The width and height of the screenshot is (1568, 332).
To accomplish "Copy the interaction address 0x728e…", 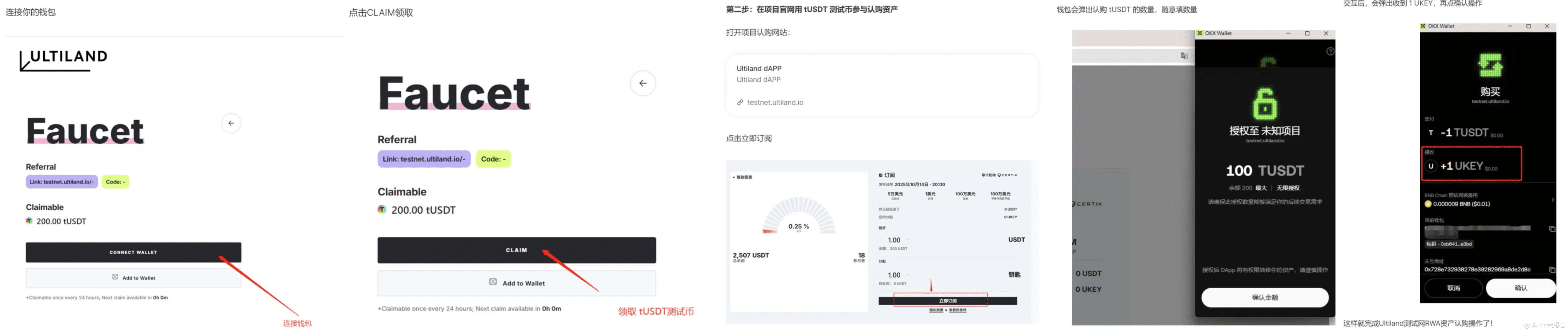I will tap(1552, 269).
